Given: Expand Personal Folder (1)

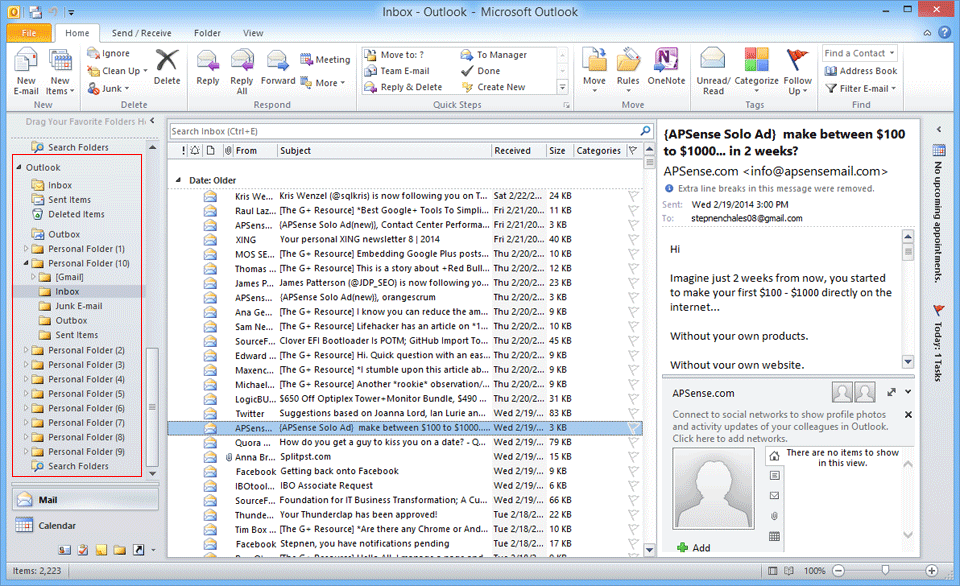Looking at the screenshot, I should (26, 249).
